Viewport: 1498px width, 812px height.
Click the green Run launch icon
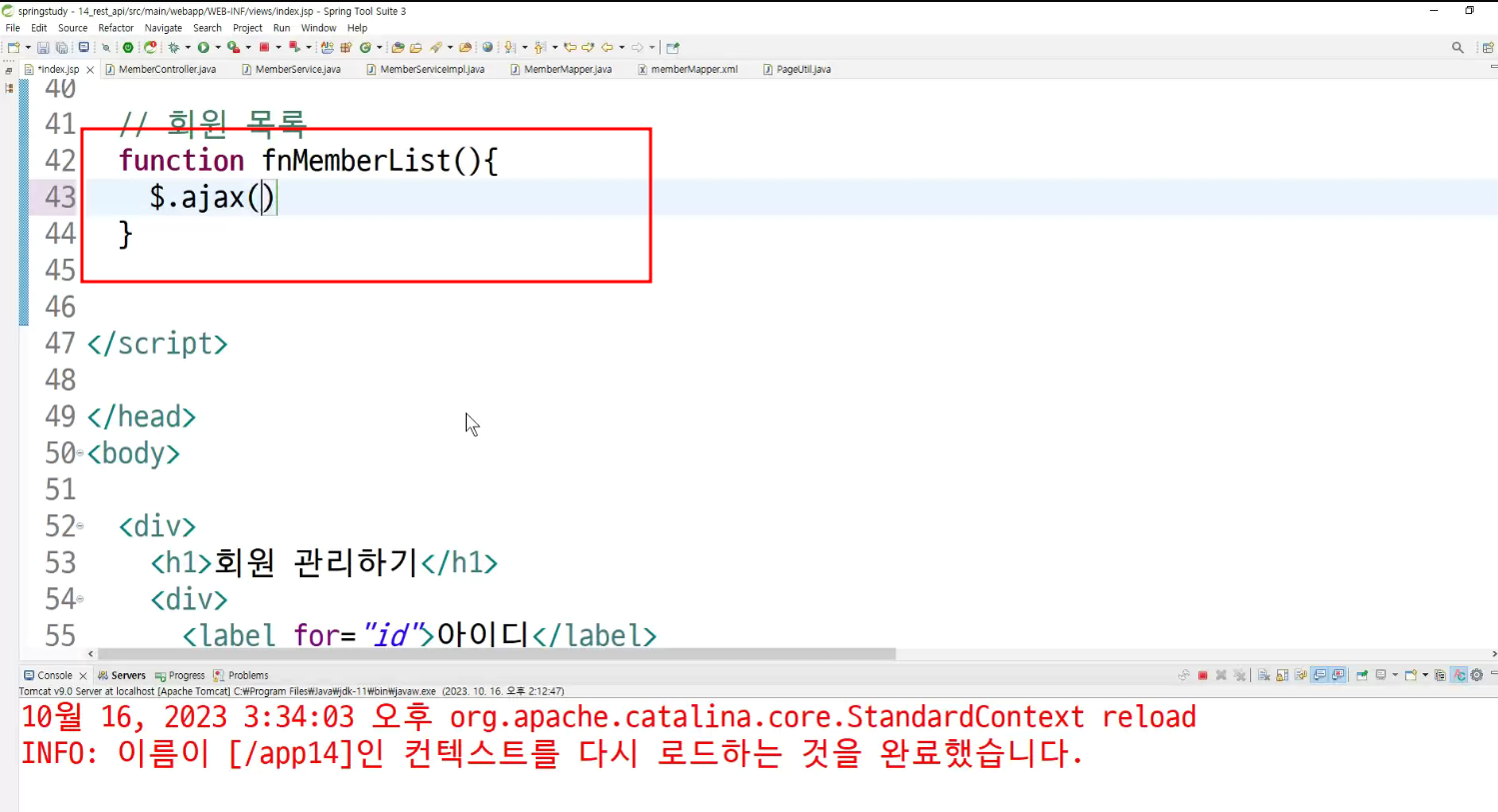(x=203, y=47)
